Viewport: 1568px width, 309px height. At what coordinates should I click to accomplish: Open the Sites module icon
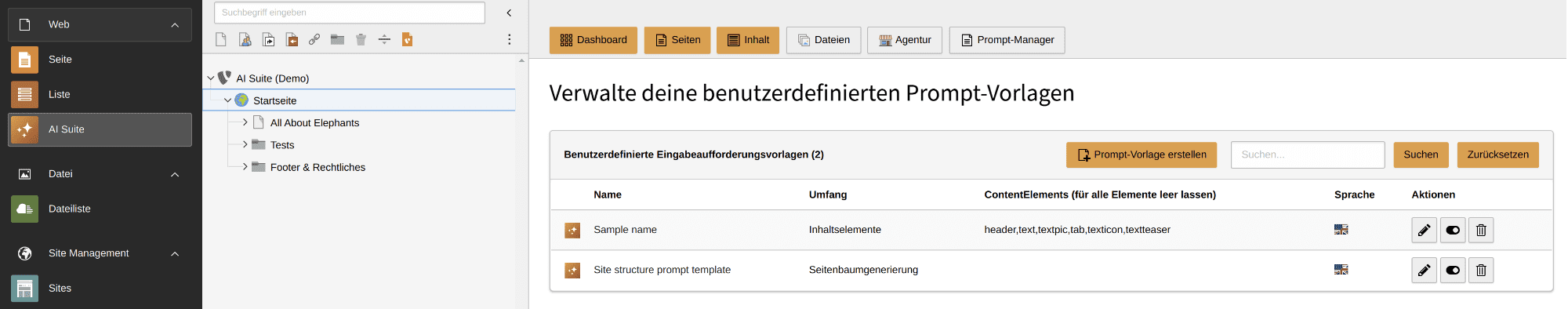tap(24, 288)
